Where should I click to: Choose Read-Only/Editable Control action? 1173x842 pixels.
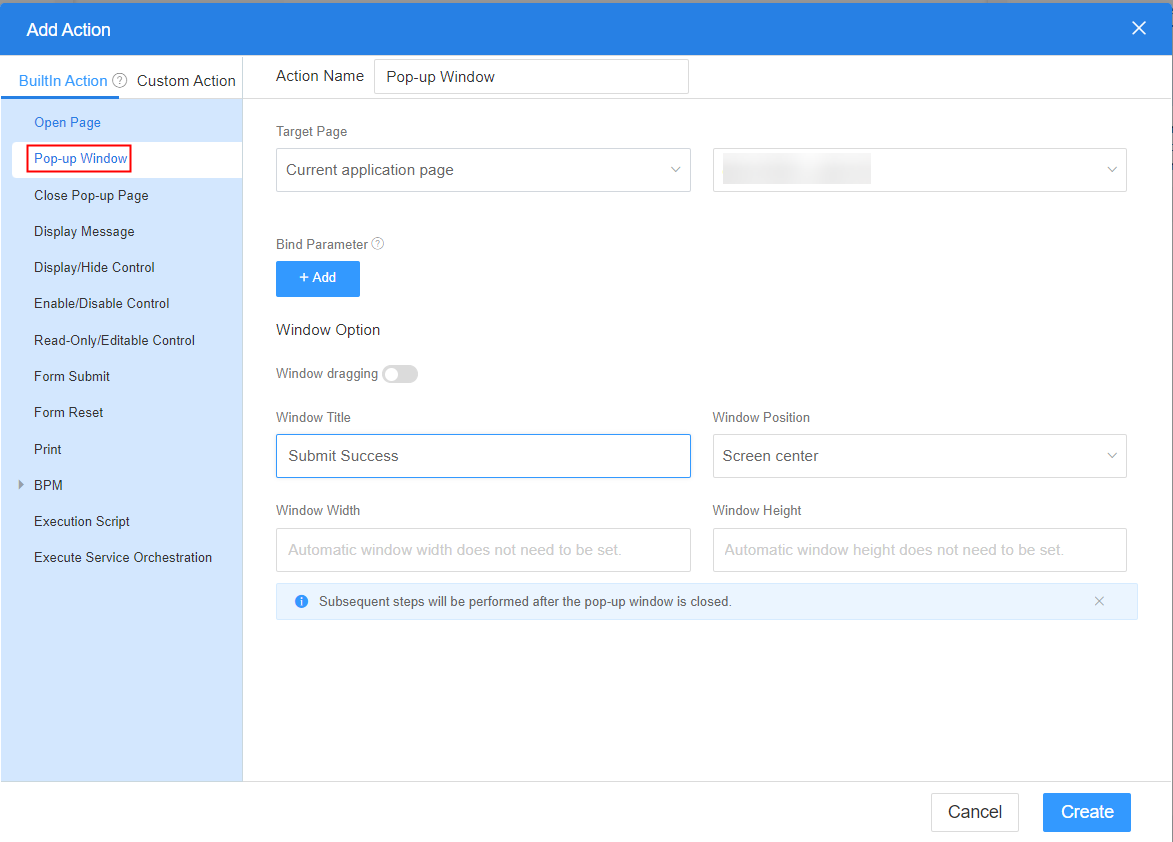click(114, 340)
